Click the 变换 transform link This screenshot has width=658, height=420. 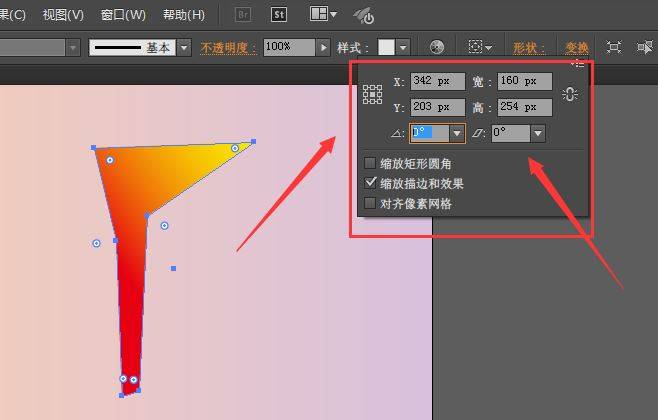(577, 47)
